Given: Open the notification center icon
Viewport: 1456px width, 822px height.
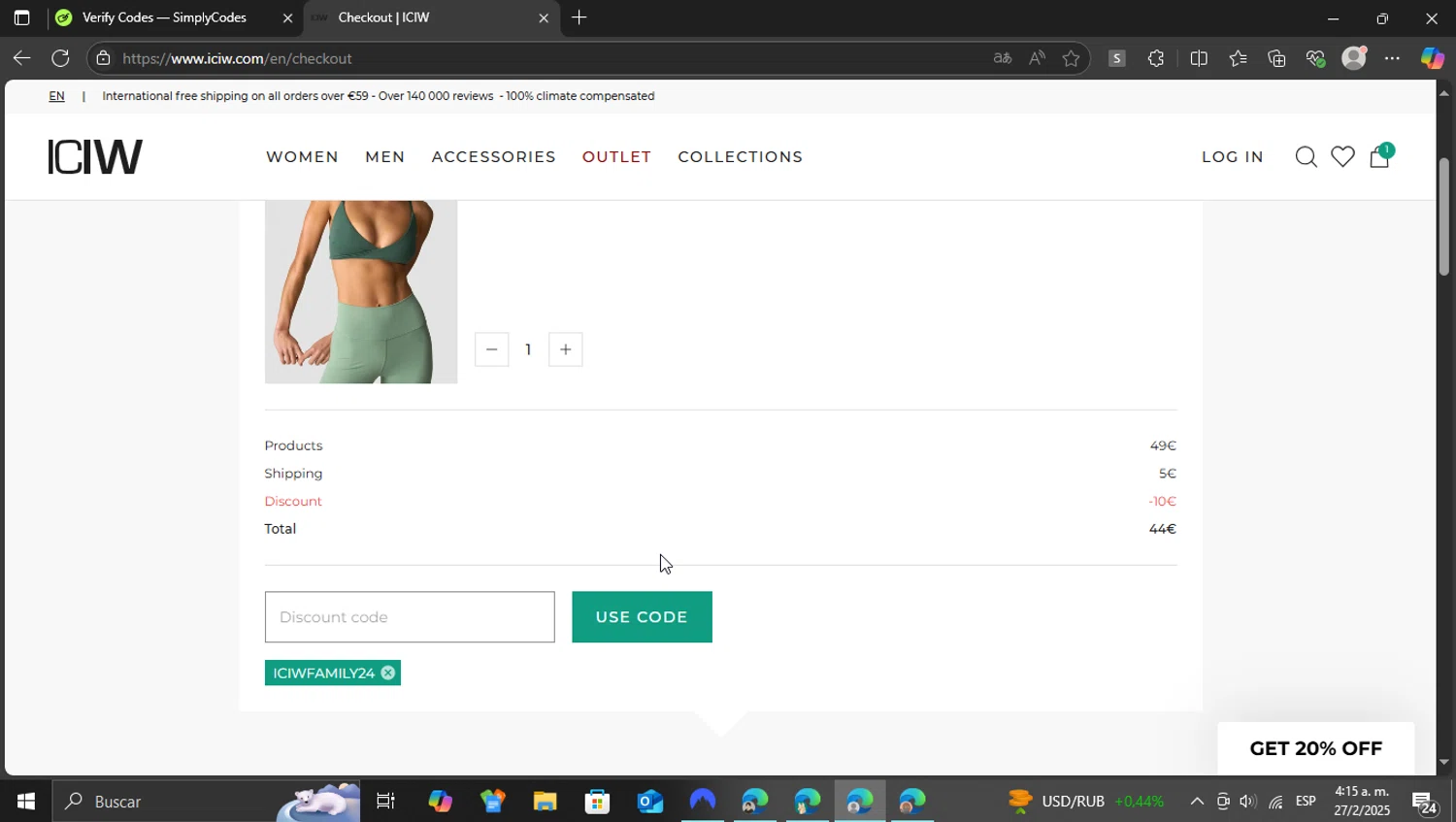Looking at the screenshot, I should coord(1425,802).
